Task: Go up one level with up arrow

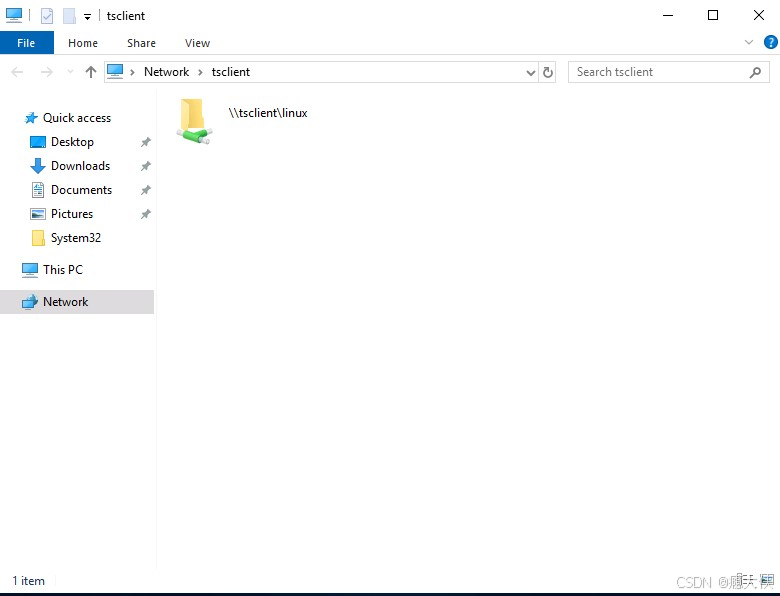Action: coord(91,72)
